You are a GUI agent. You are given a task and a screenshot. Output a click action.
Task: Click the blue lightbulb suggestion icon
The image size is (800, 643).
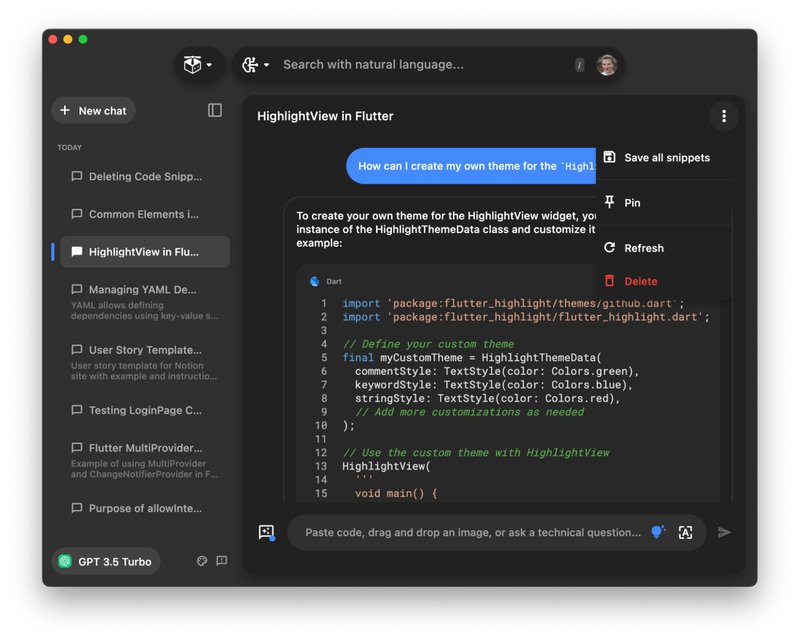tap(658, 532)
